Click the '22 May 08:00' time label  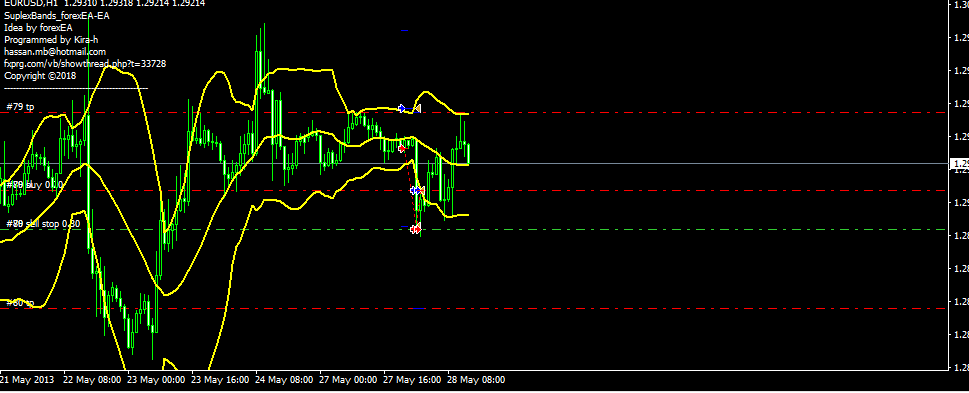tap(92, 379)
